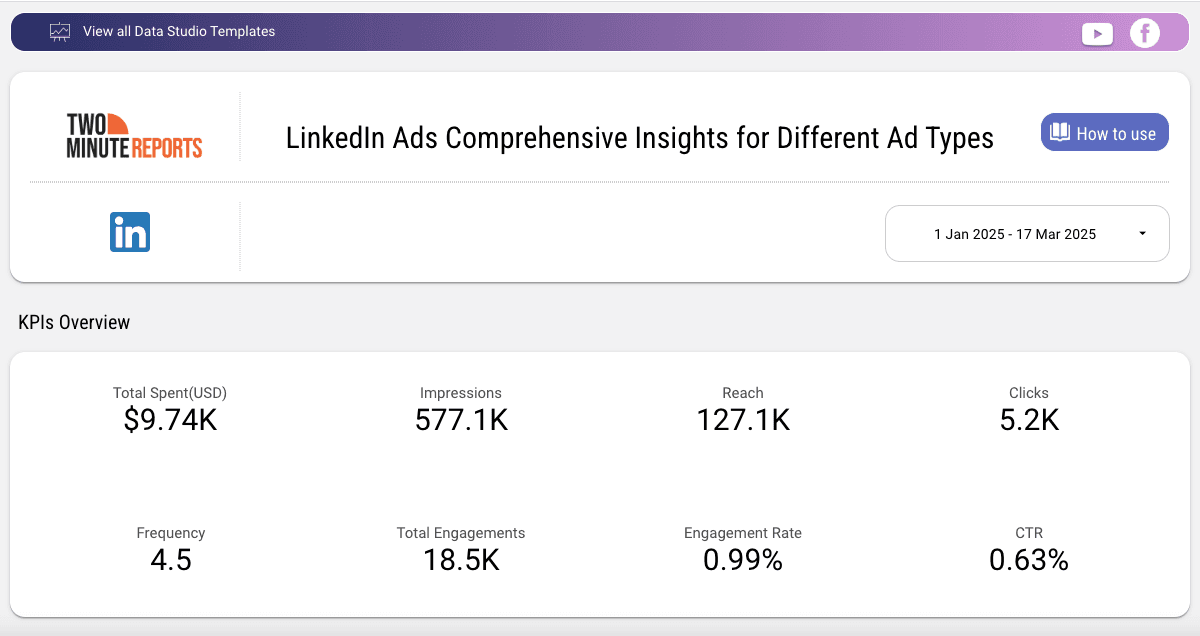
Task: Click the LinkedIn logo icon
Action: coord(130,232)
